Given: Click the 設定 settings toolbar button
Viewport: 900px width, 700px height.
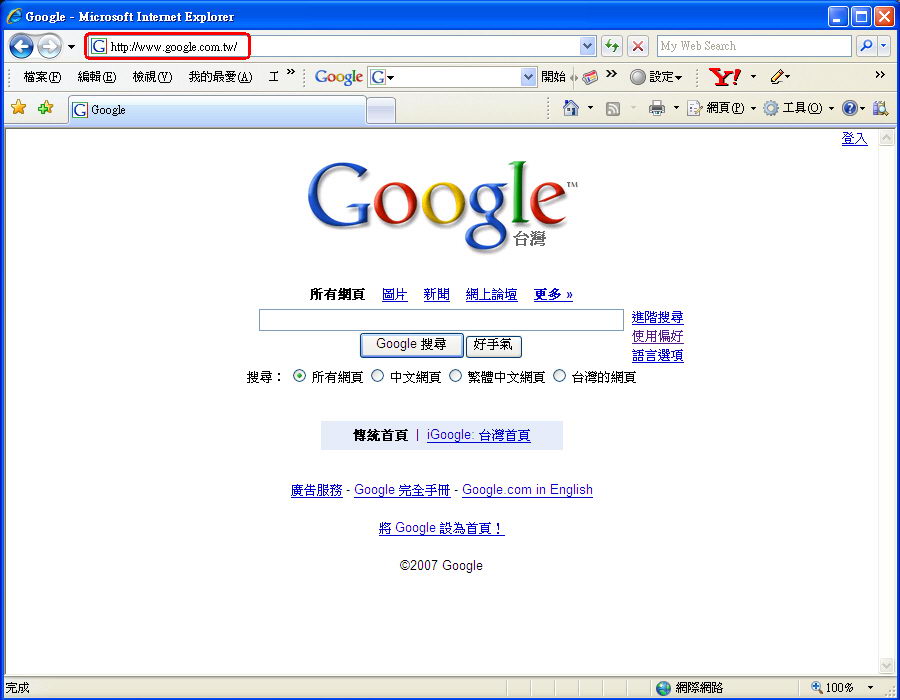Looking at the screenshot, I should pos(656,77).
